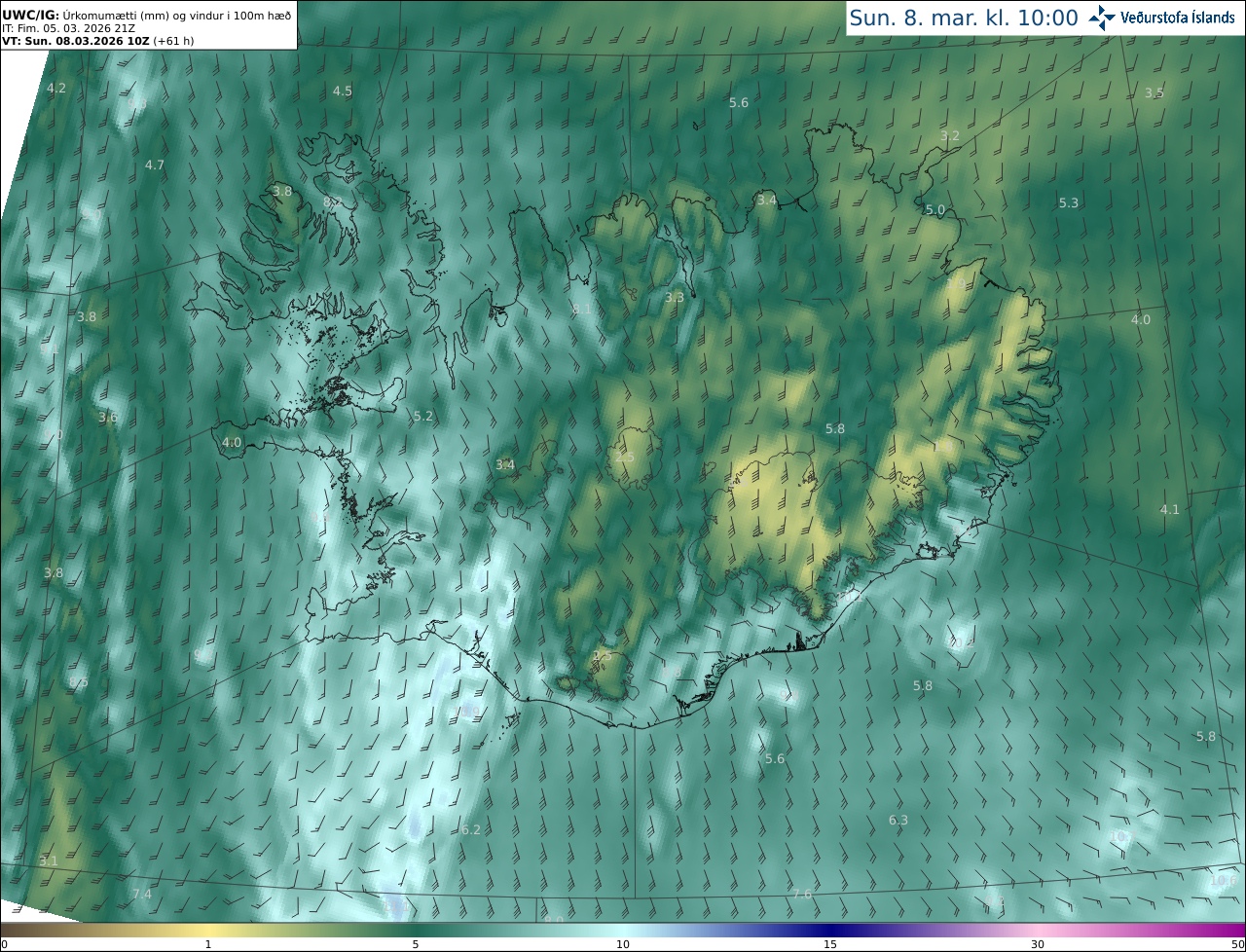The height and width of the screenshot is (952, 1246).
Task: Pick the 5 mm mark on color scale
Action: pyautogui.click(x=416, y=944)
